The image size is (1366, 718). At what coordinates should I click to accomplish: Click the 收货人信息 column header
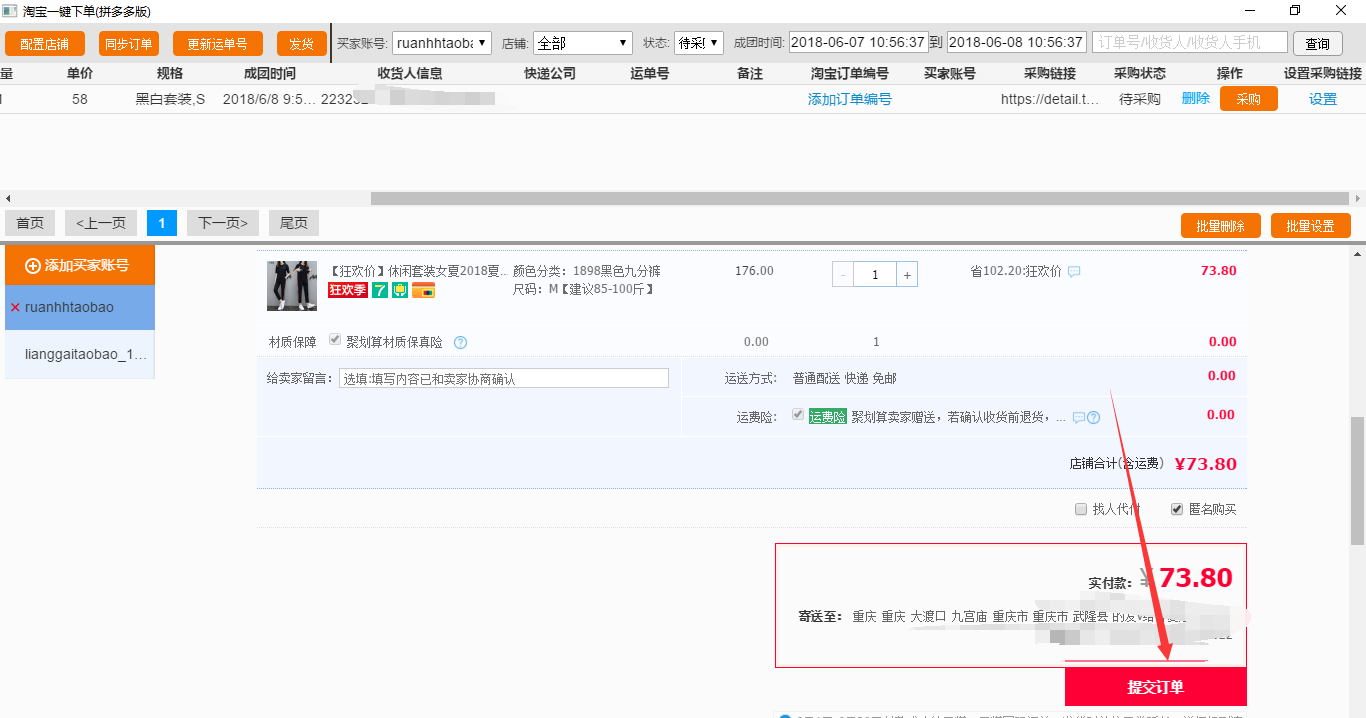[x=410, y=73]
